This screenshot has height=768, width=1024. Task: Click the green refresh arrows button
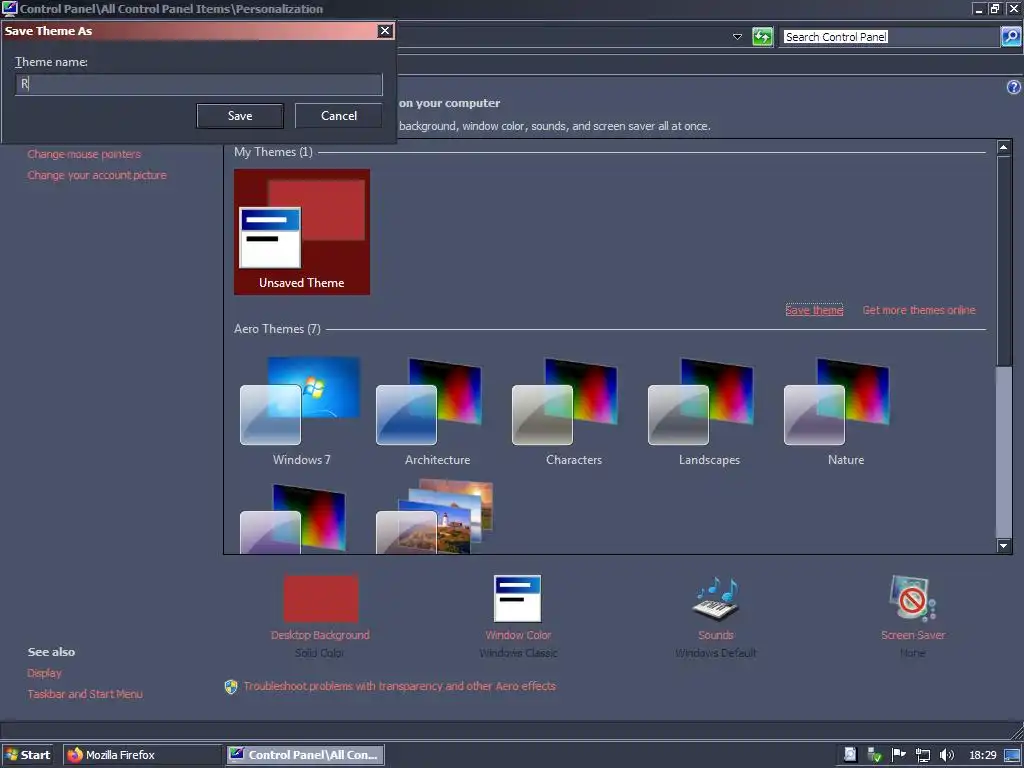coord(762,37)
